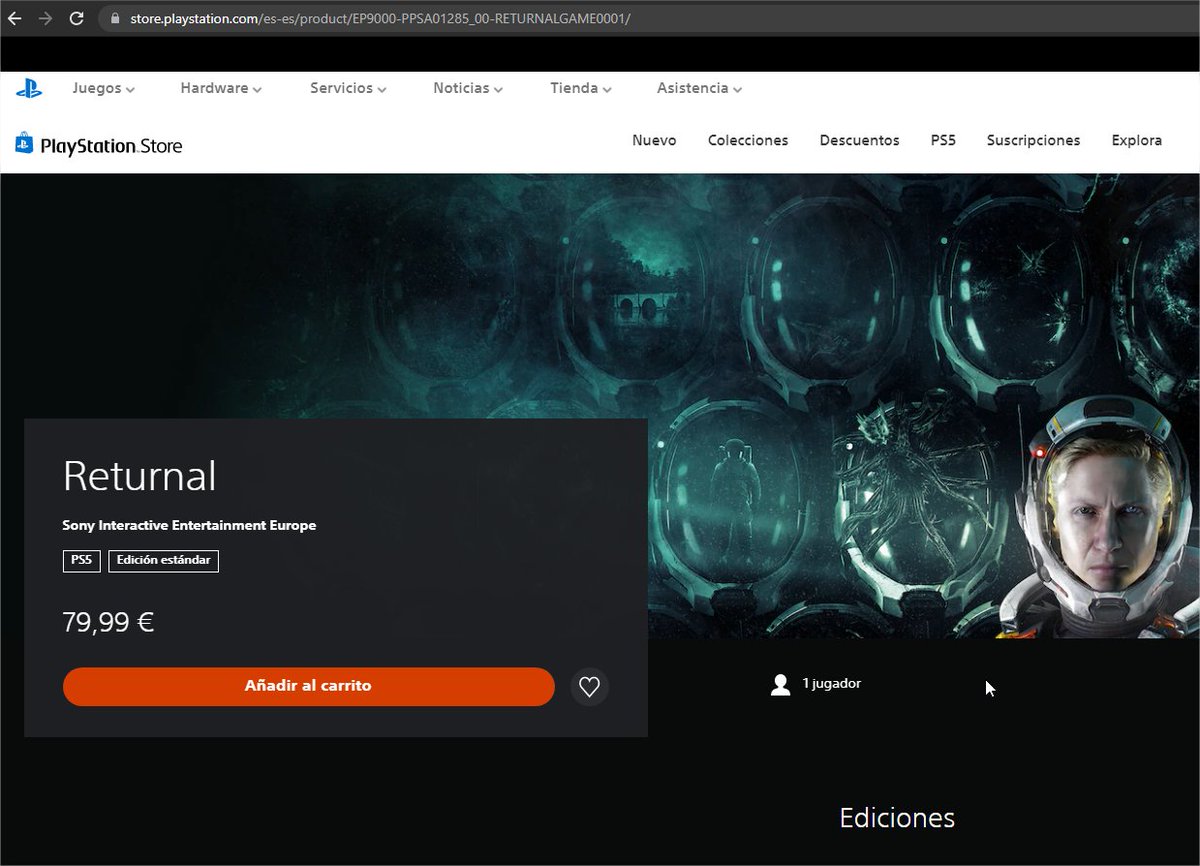Open the PS5 store section
1200x866 pixels.
[943, 141]
